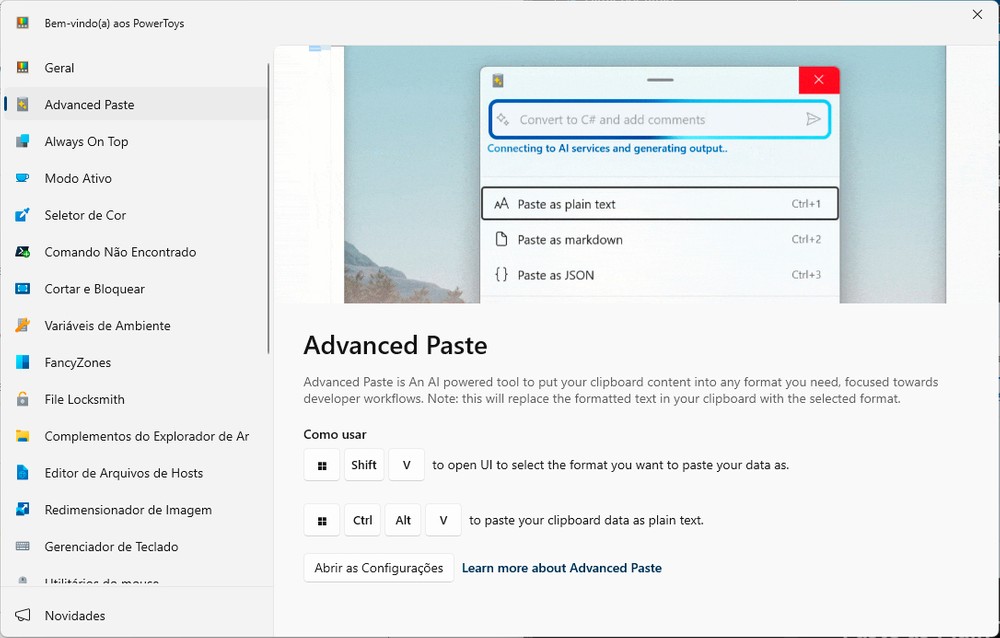Click the Advanced Paste sidebar icon

[22, 105]
